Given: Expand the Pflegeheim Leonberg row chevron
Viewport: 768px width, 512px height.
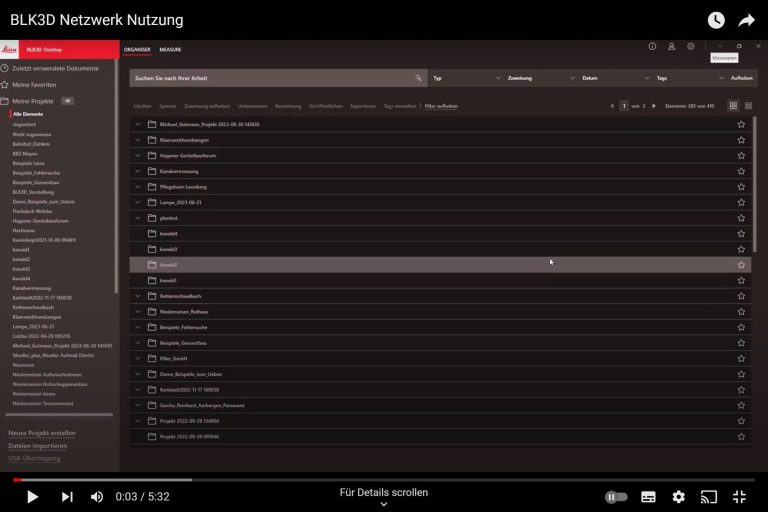Looking at the screenshot, I should coord(138,187).
